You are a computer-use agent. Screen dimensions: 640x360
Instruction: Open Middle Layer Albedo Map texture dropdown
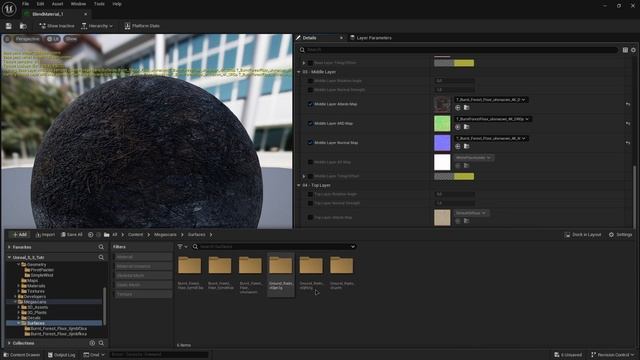491,100
